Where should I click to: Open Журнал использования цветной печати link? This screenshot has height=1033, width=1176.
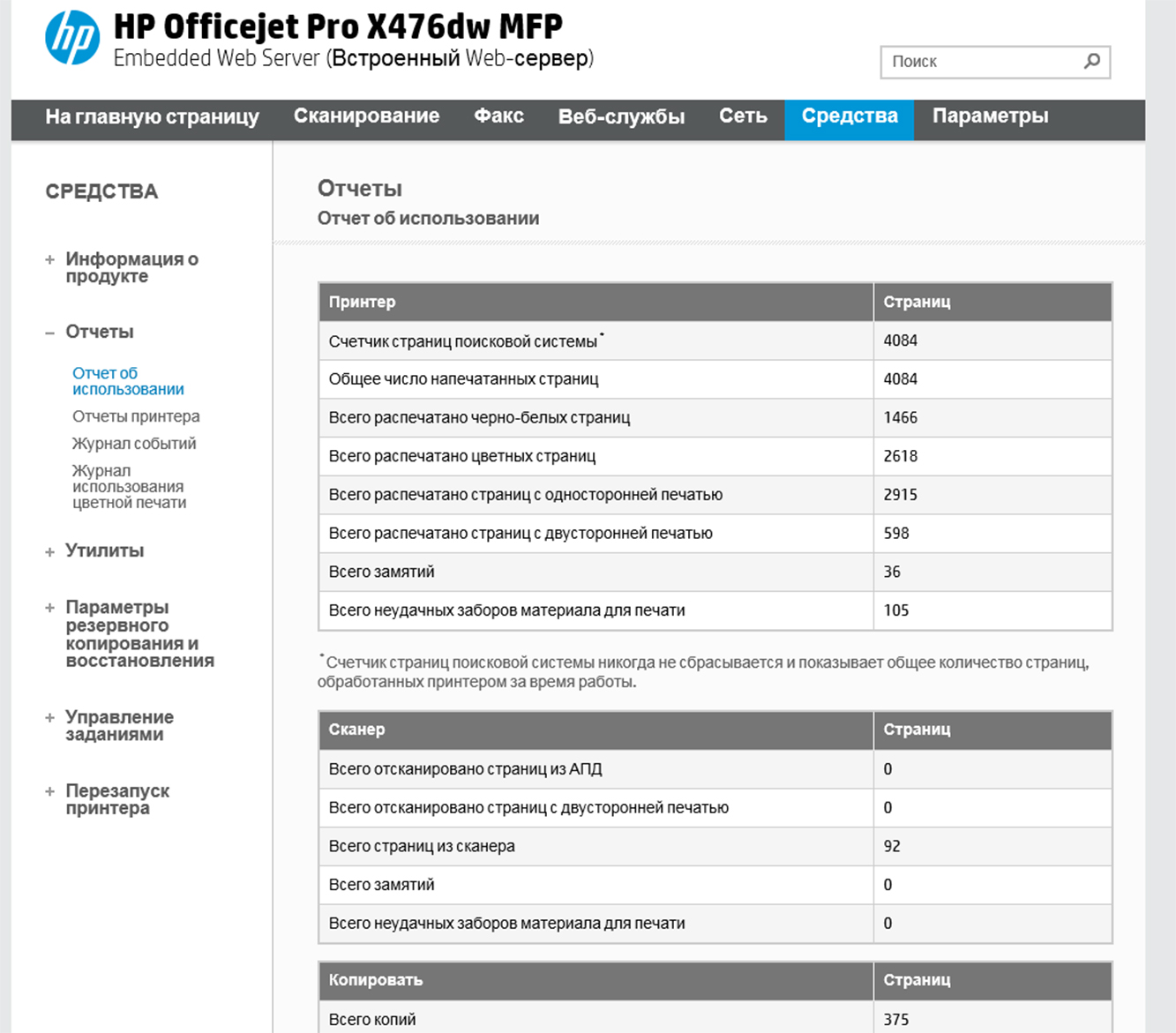[x=129, y=487]
